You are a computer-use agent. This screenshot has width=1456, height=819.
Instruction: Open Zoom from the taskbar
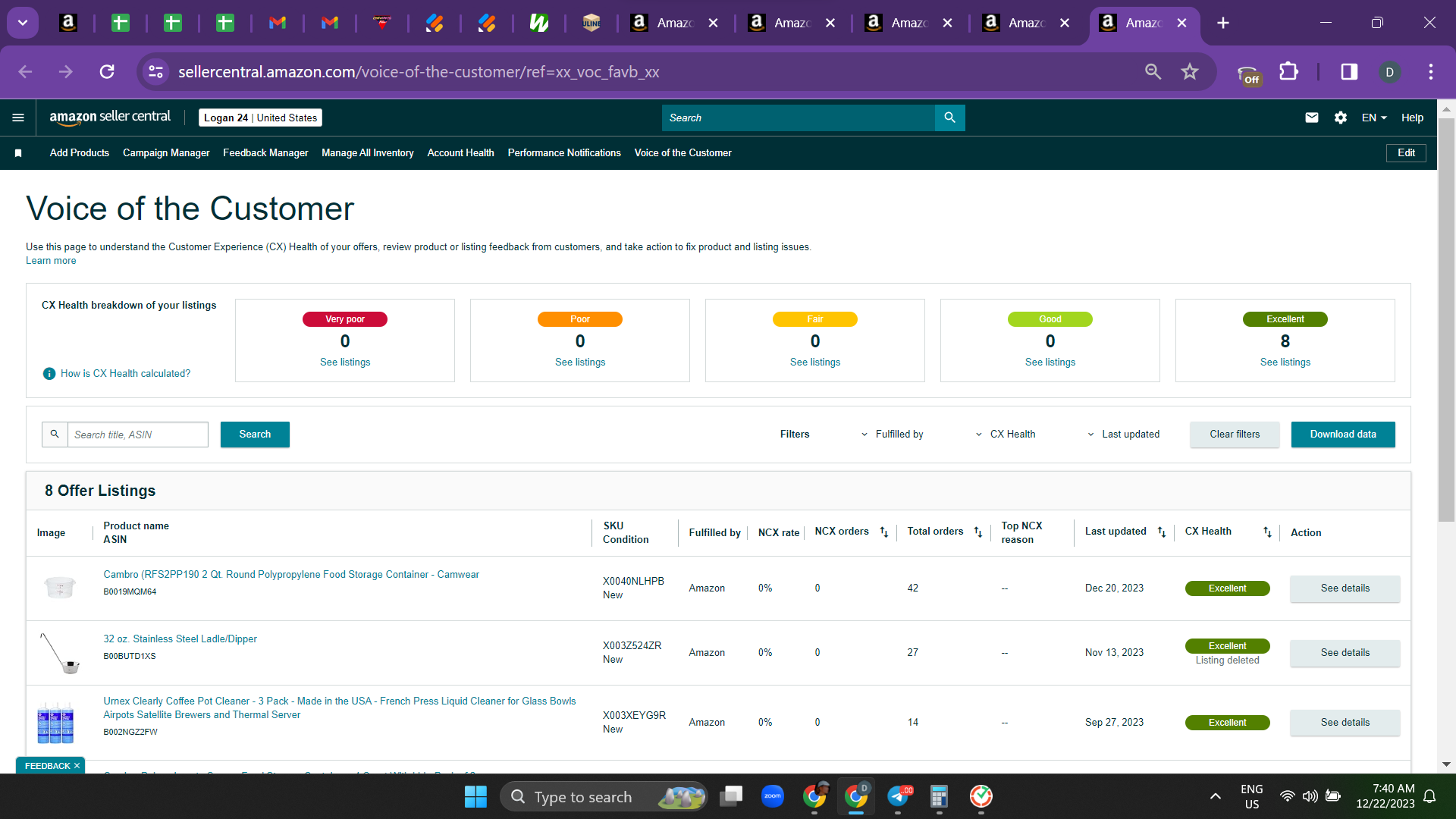(x=773, y=796)
